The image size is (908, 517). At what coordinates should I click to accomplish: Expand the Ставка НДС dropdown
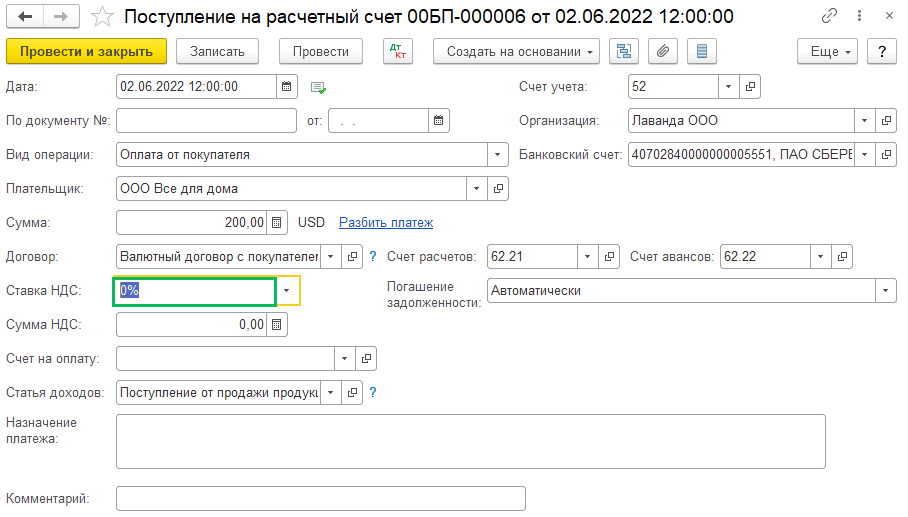(288, 291)
